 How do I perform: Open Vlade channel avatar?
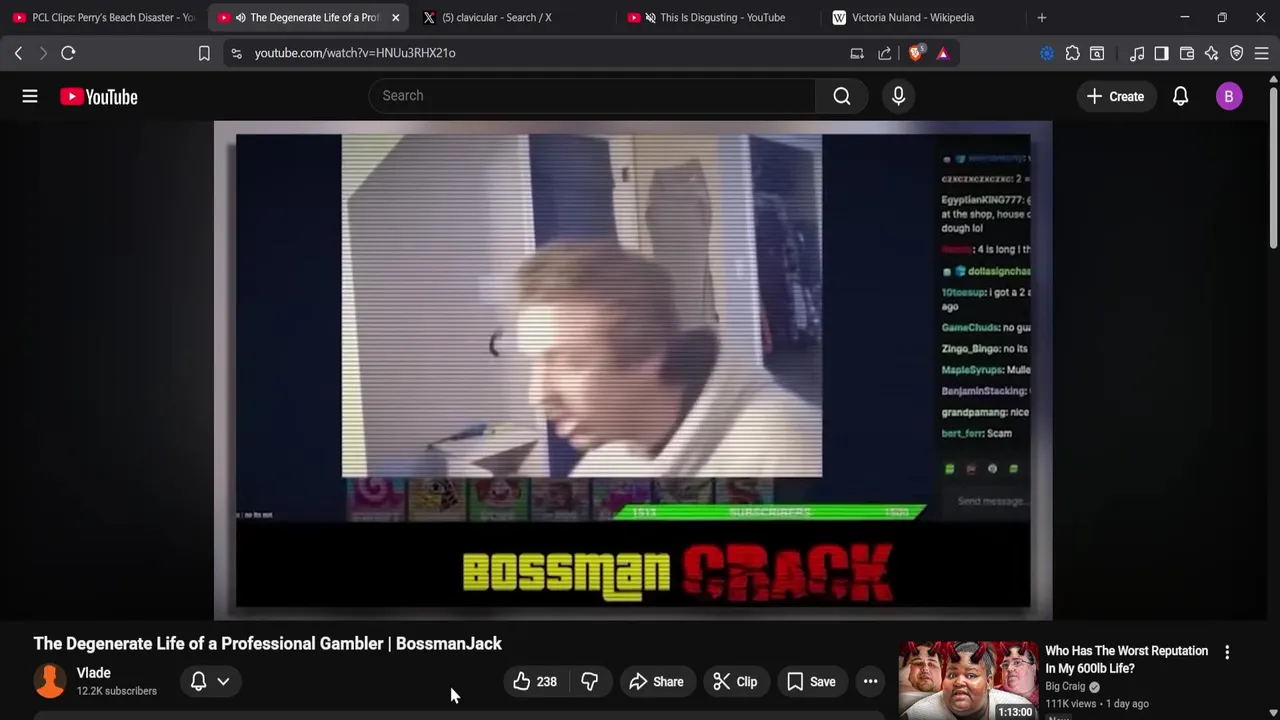tap(50, 681)
